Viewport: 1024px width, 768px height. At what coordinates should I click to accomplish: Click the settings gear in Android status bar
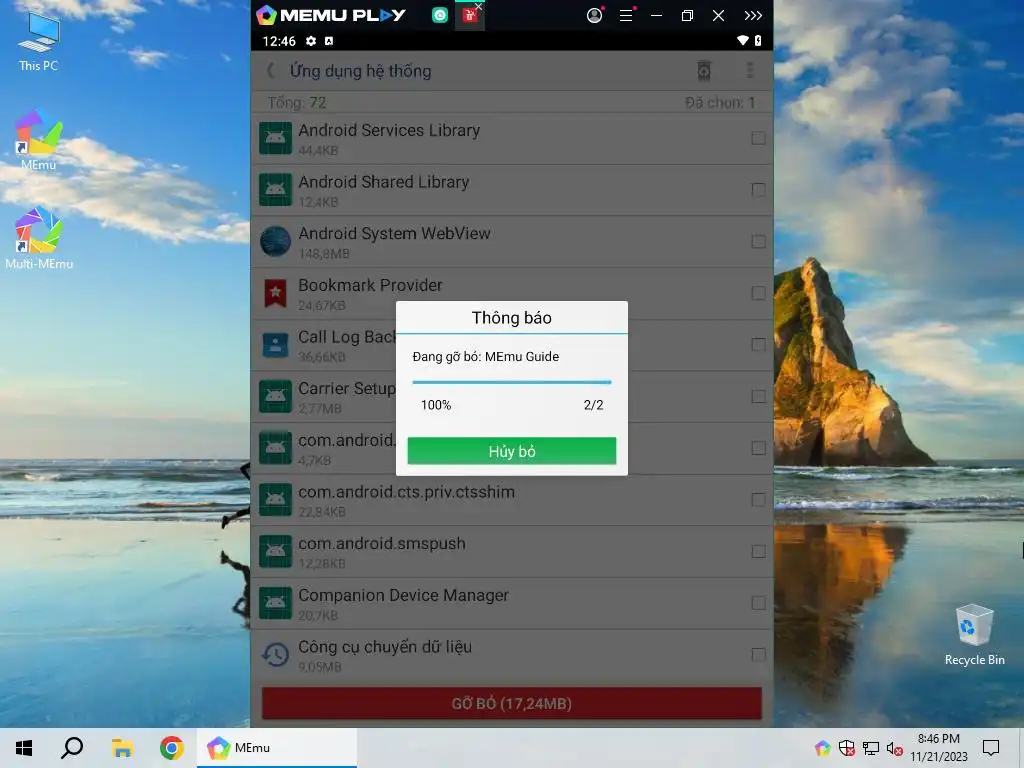(x=311, y=41)
